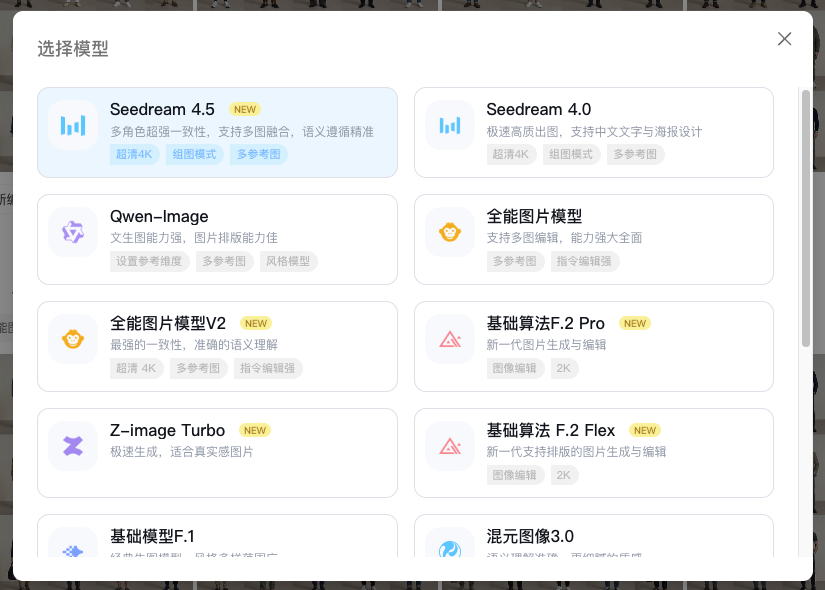Select the Seedream 4.0 model title
This screenshot has width=825, height=590.
[x=538, y=109]
